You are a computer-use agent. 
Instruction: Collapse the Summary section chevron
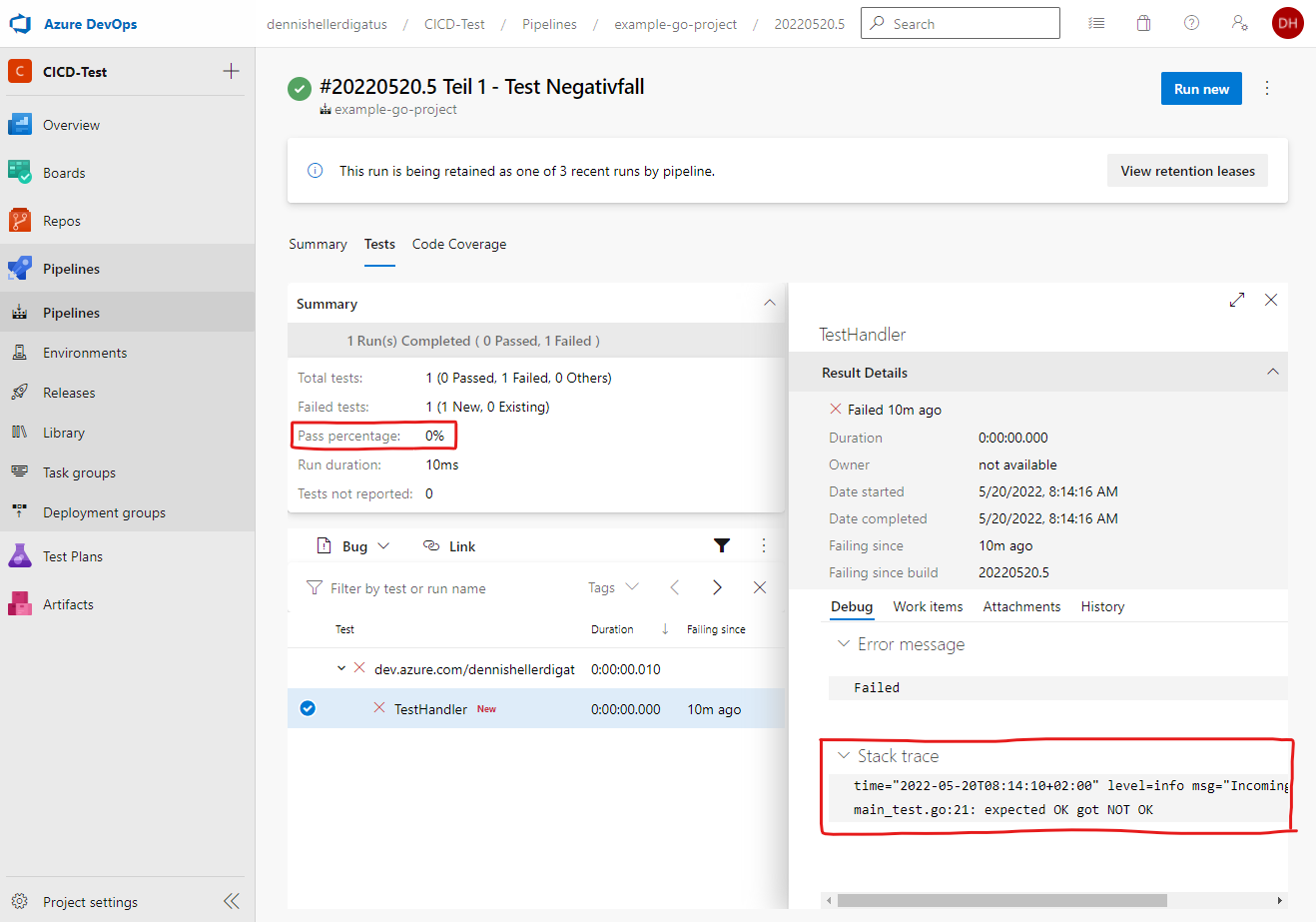(769, 303)
